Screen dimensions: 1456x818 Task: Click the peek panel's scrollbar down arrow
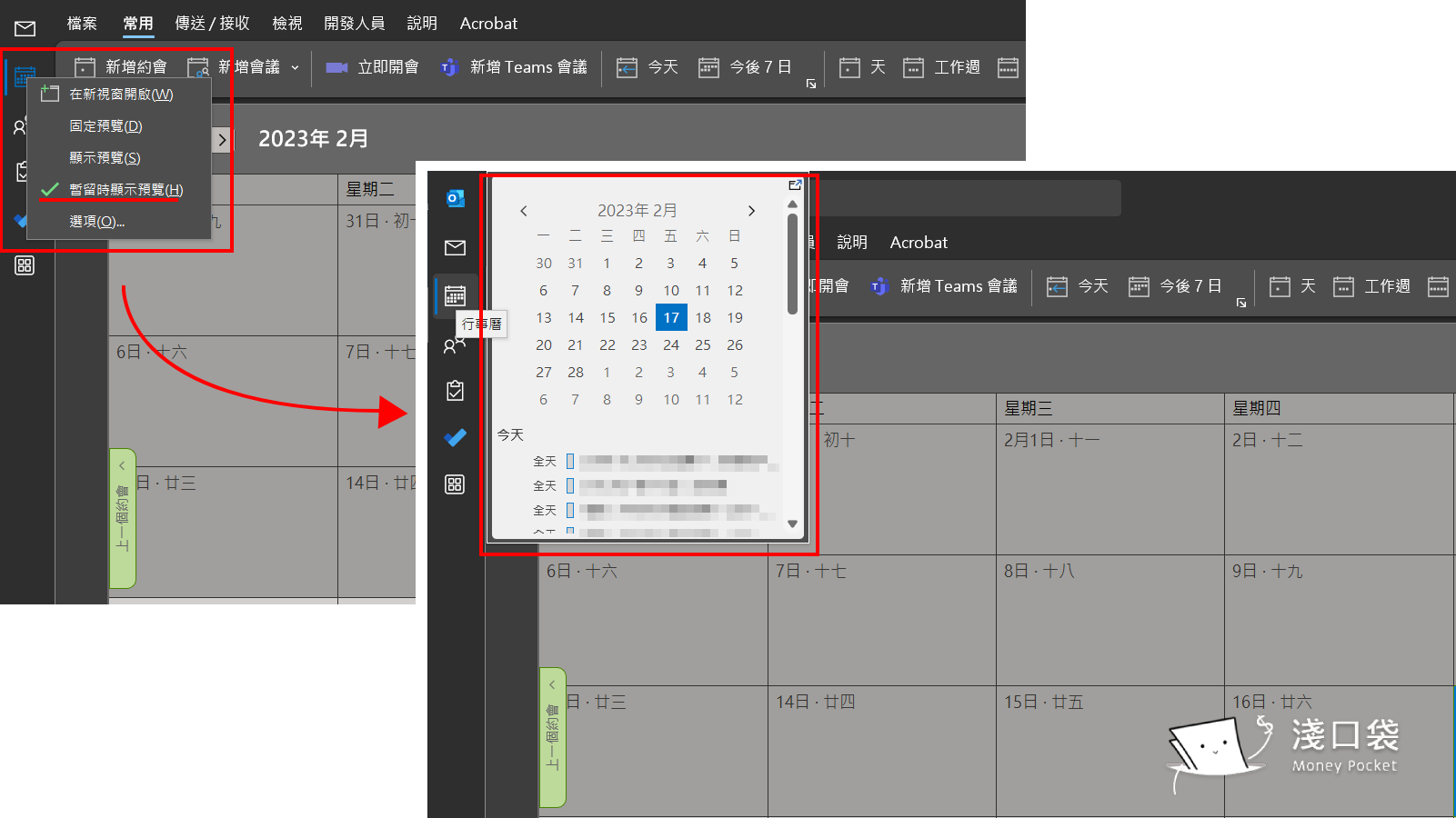792,524
